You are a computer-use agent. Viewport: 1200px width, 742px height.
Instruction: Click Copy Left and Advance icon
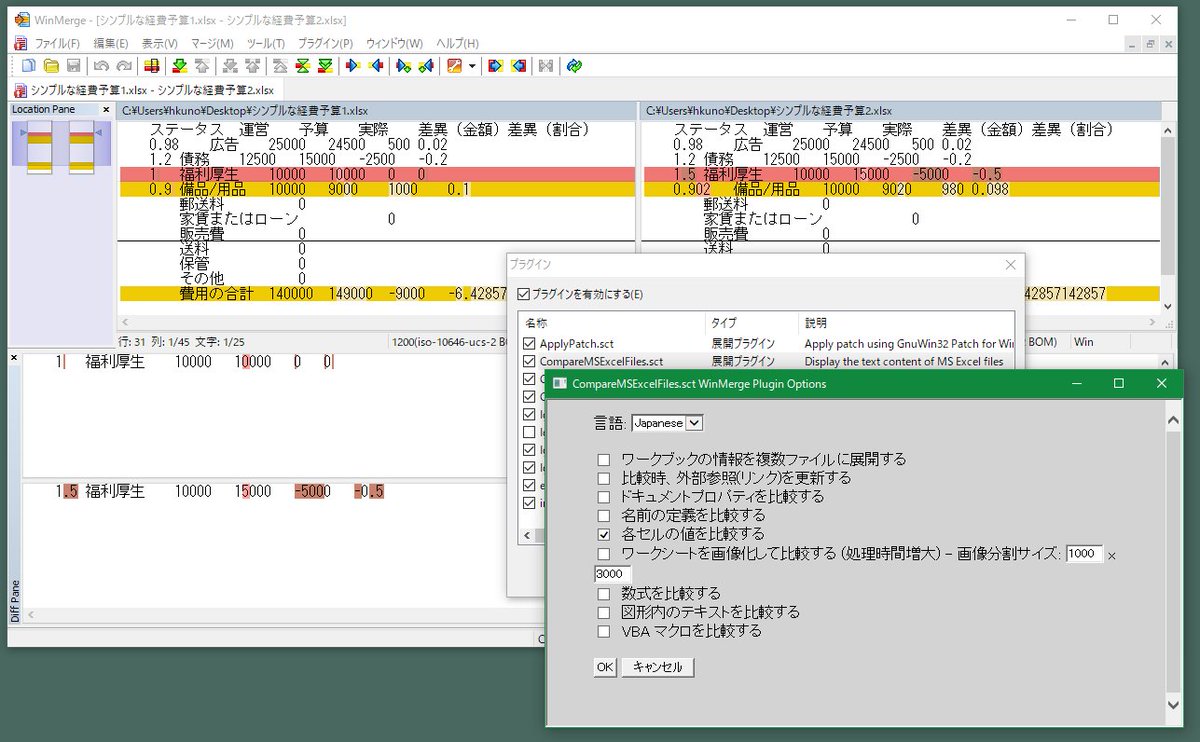(x=426, y=66)
